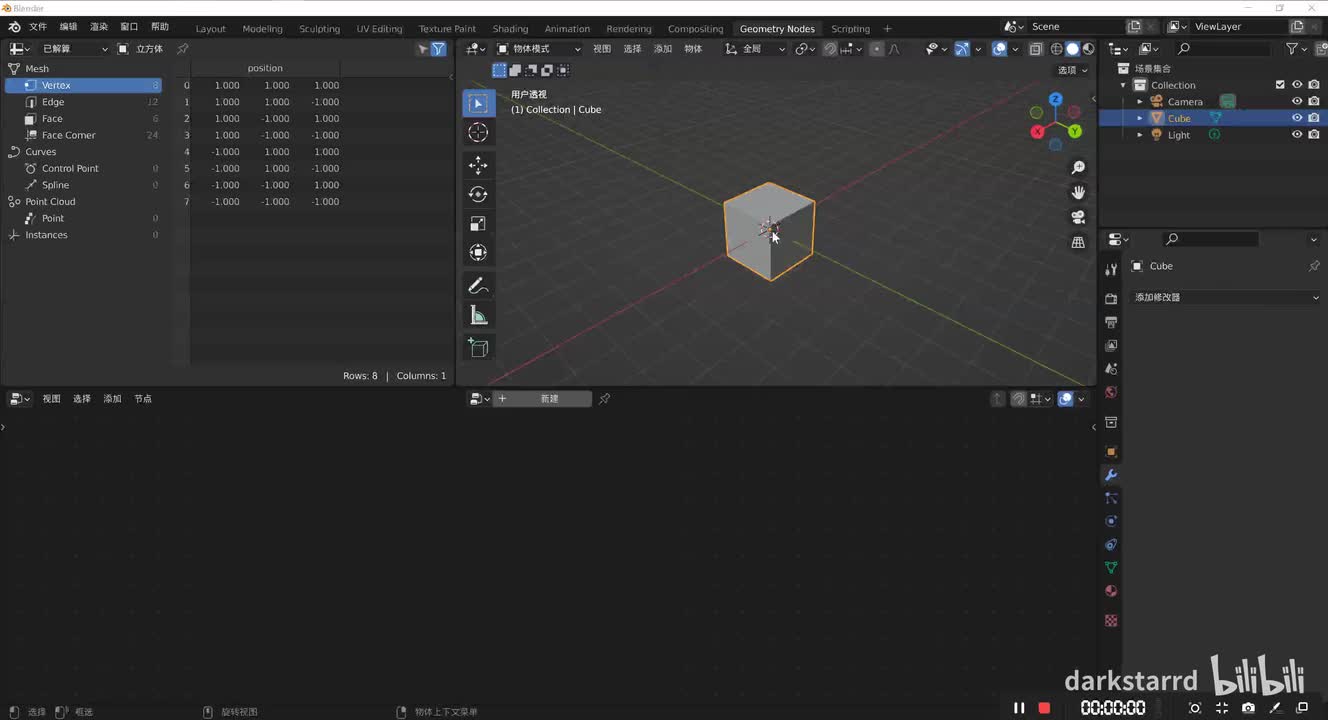1328x720 pixels.
Task: Open the Object properties orange square tab
Action: pyautogui.click(x=1110, y=451)
